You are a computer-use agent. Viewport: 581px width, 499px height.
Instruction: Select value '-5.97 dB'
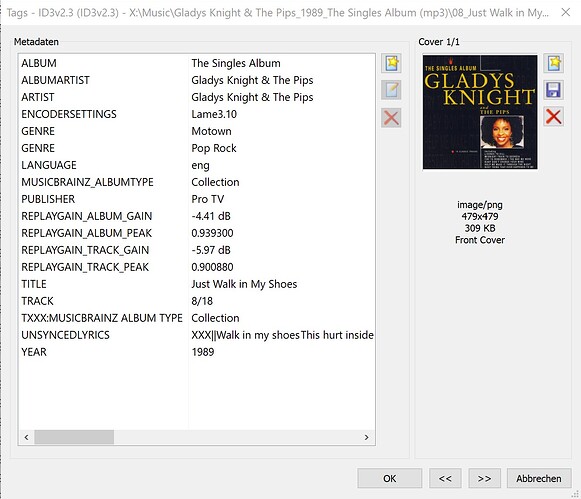click(211, 250)
